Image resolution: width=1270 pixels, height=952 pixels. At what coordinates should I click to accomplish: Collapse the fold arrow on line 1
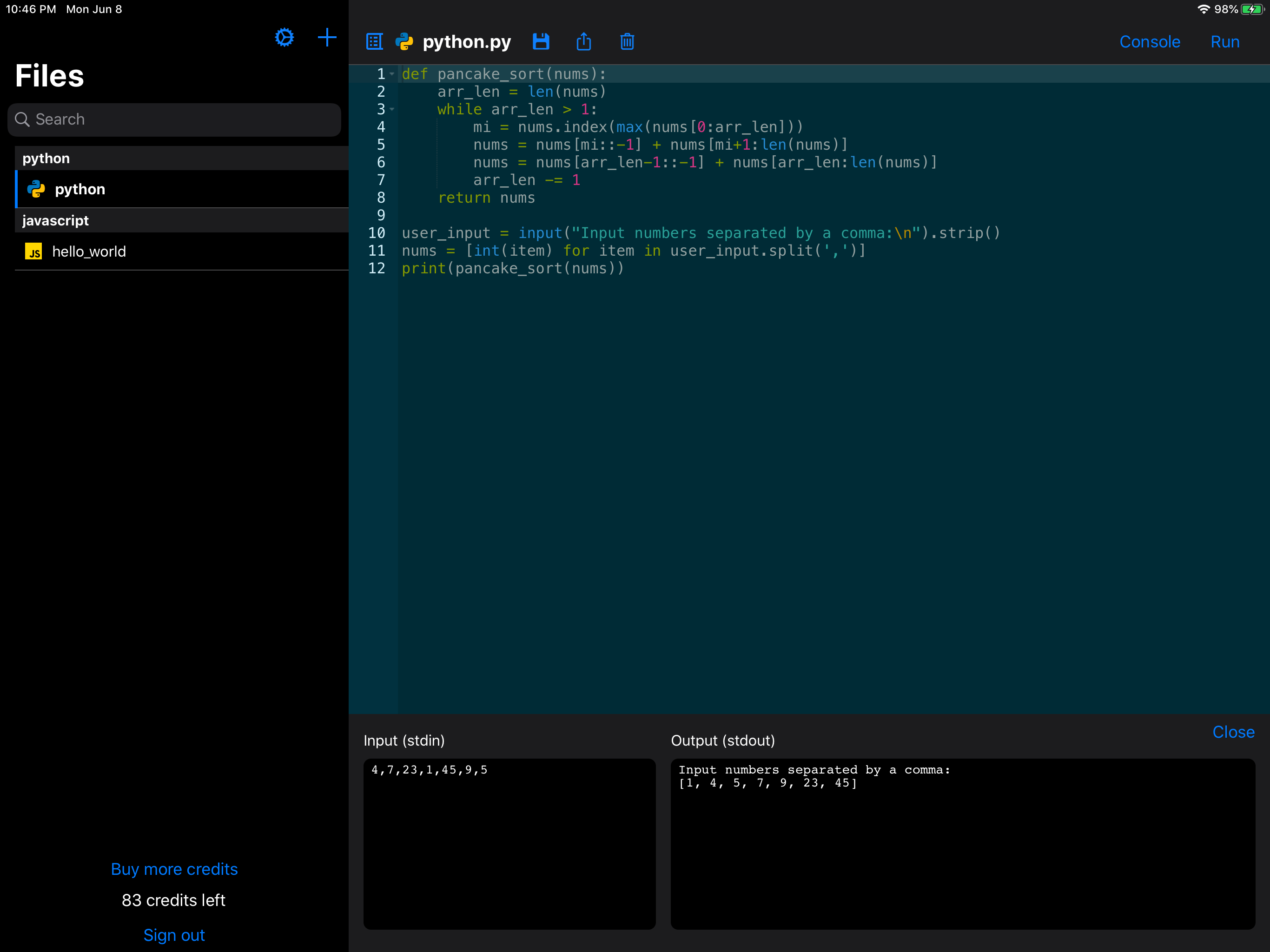pyautogui.click(x=392, y=74)
